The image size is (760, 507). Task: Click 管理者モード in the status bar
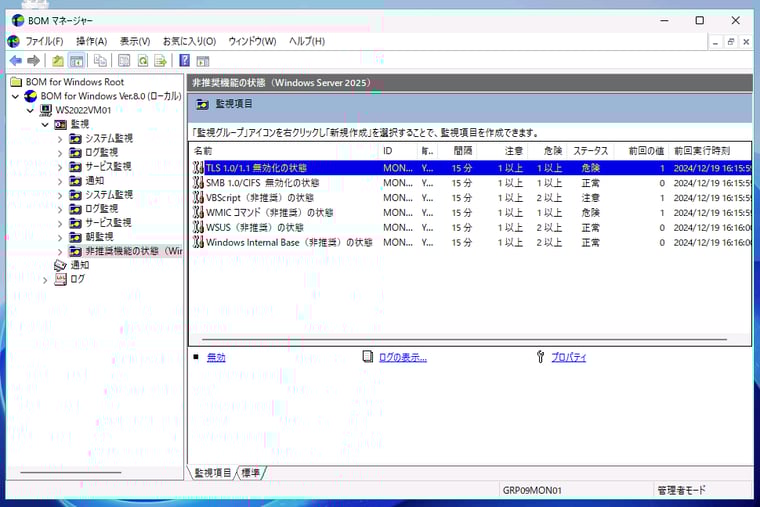pyautogui.click(x=681, y=491)
